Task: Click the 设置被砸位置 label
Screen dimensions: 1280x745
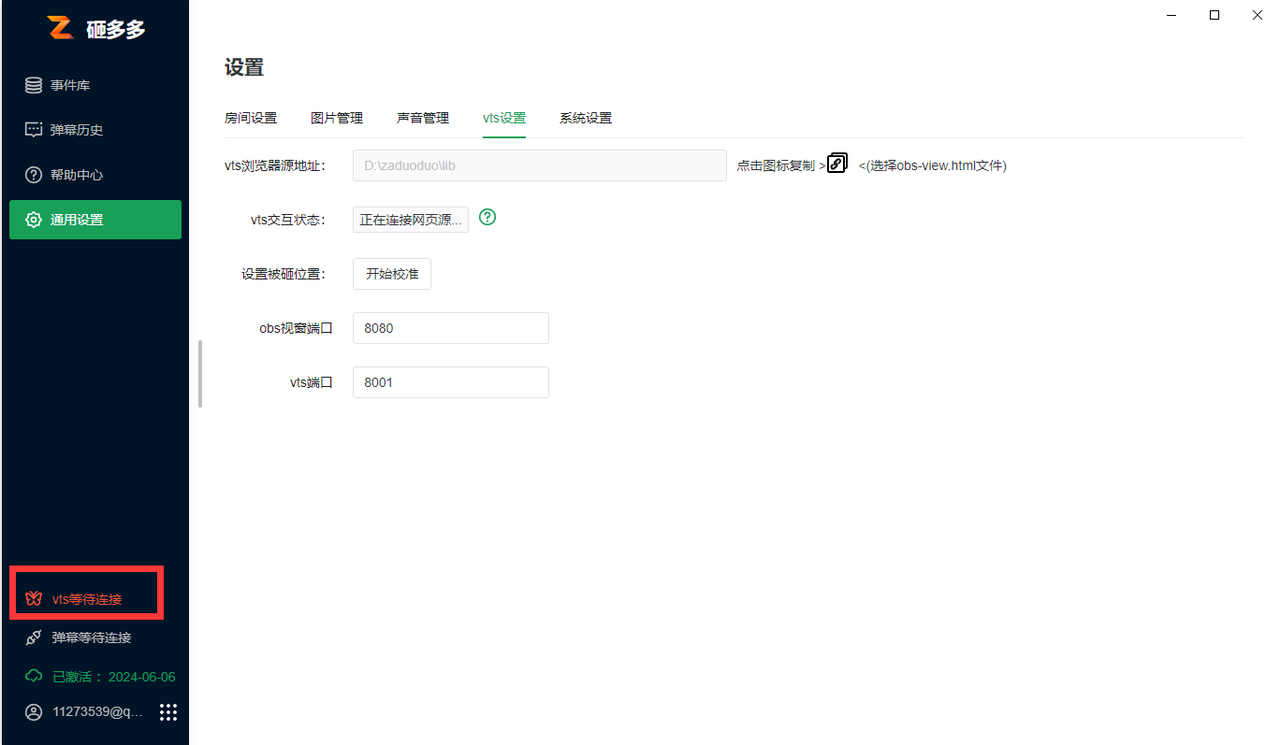Action: 283,274
